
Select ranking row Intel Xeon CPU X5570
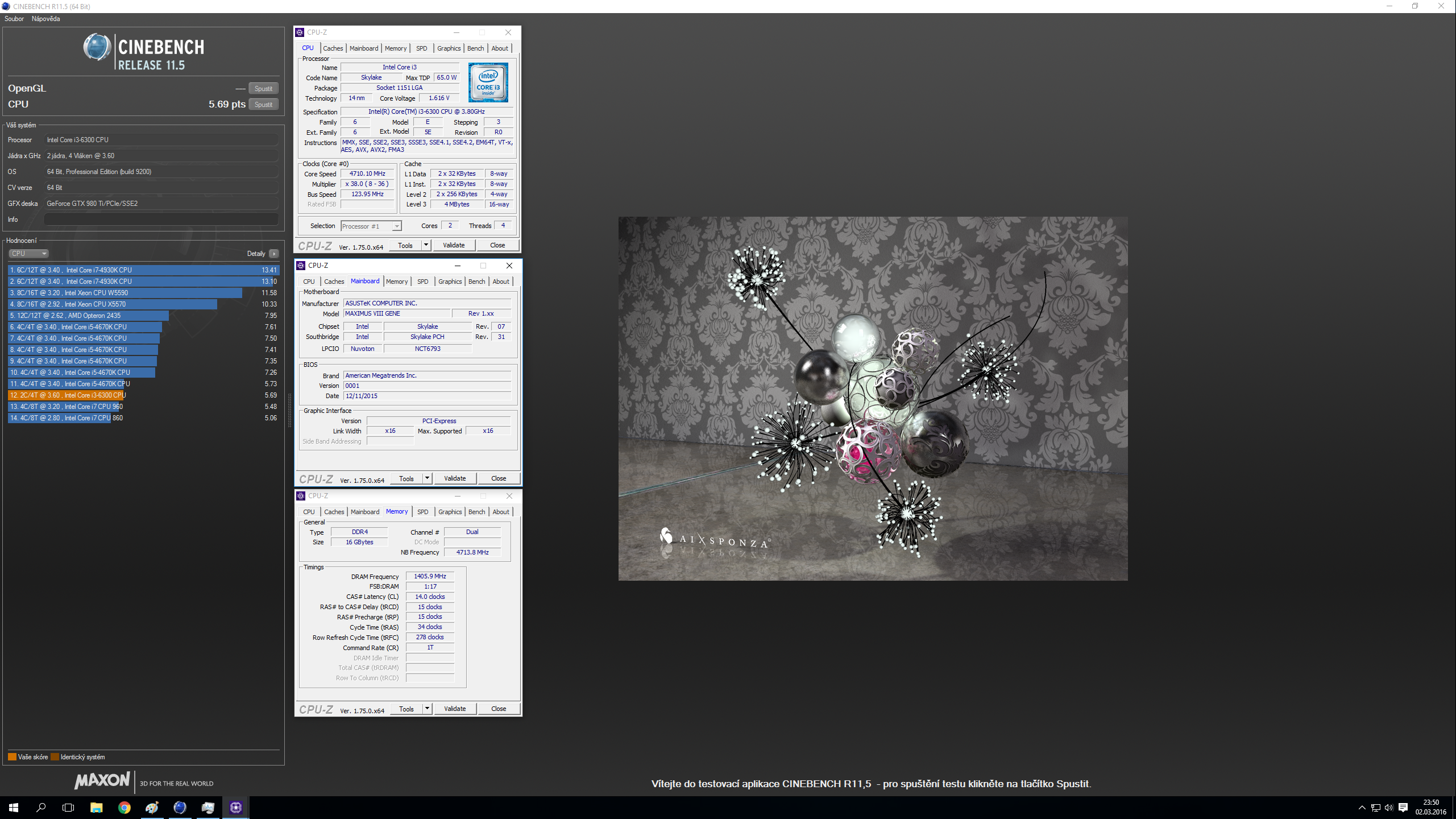tap(143, 304)
